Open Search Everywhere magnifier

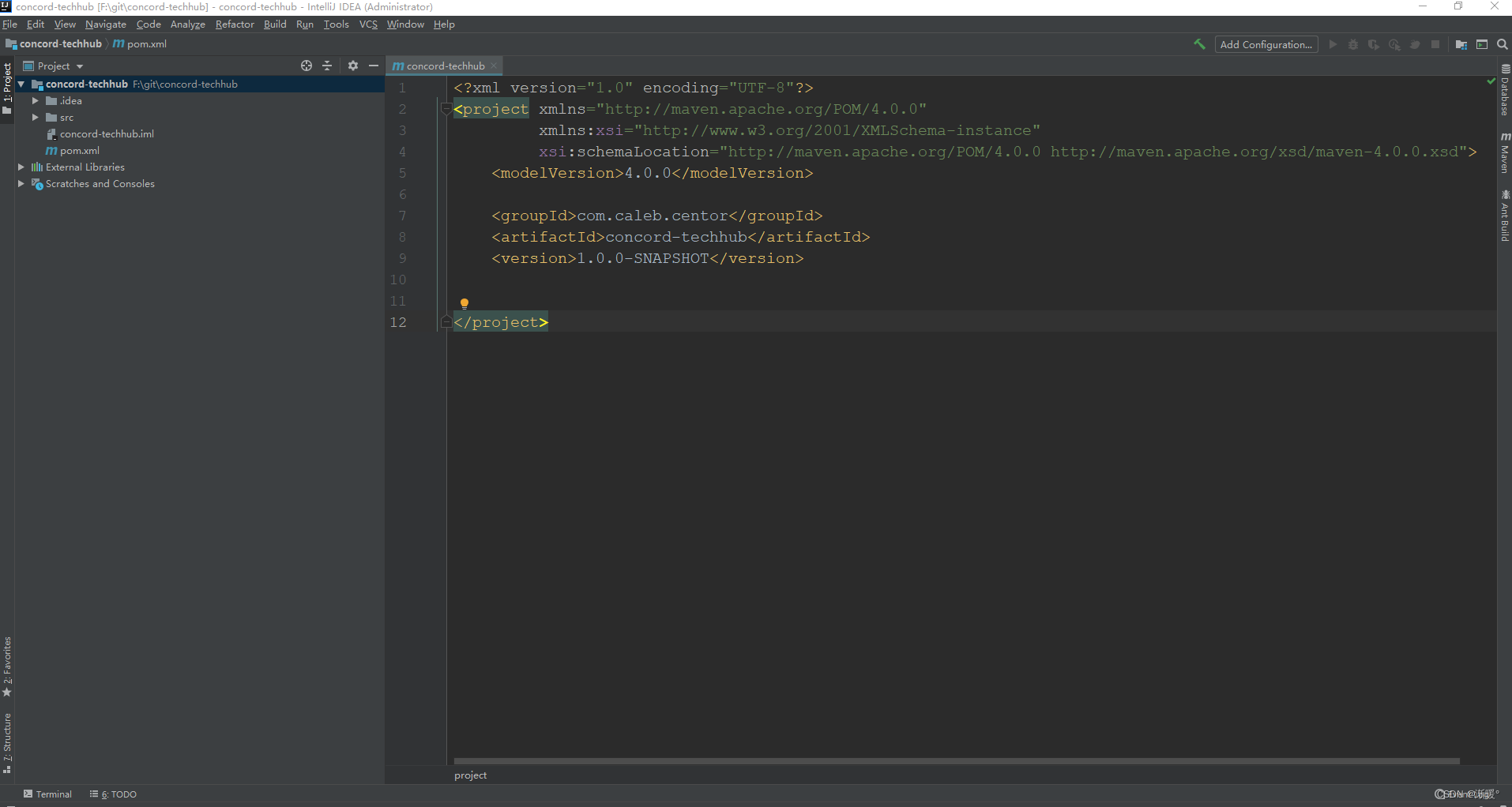click(1503, 44)
